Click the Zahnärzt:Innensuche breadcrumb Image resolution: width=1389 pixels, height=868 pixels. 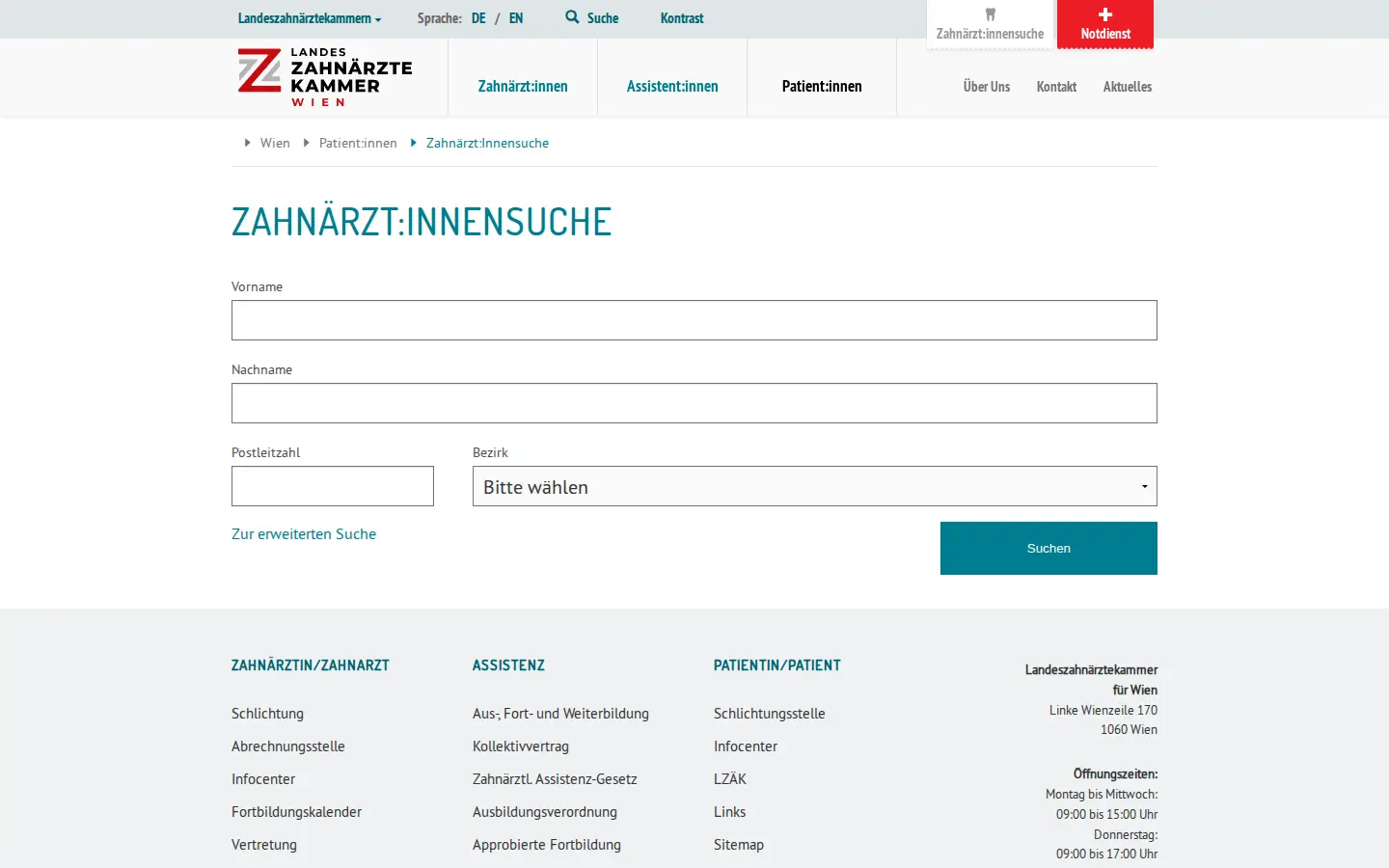tap(487, 143)
